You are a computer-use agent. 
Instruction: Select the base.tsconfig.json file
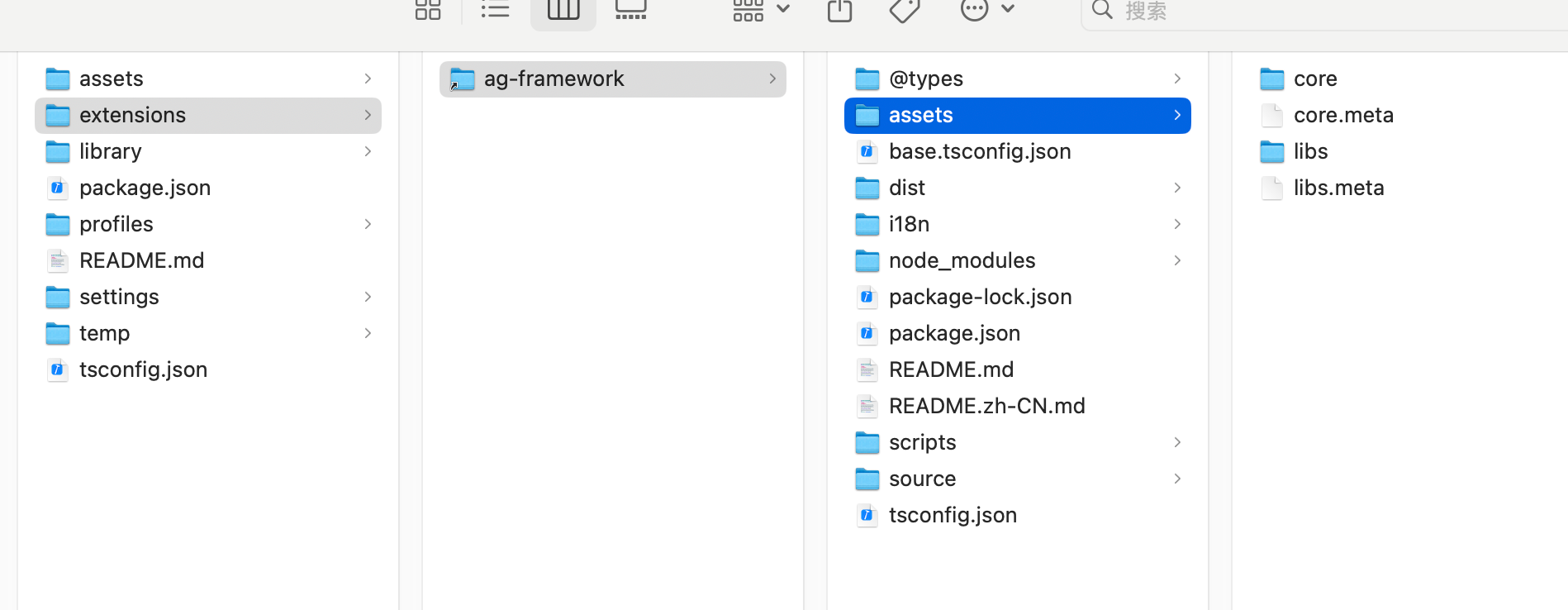[980, 151]
